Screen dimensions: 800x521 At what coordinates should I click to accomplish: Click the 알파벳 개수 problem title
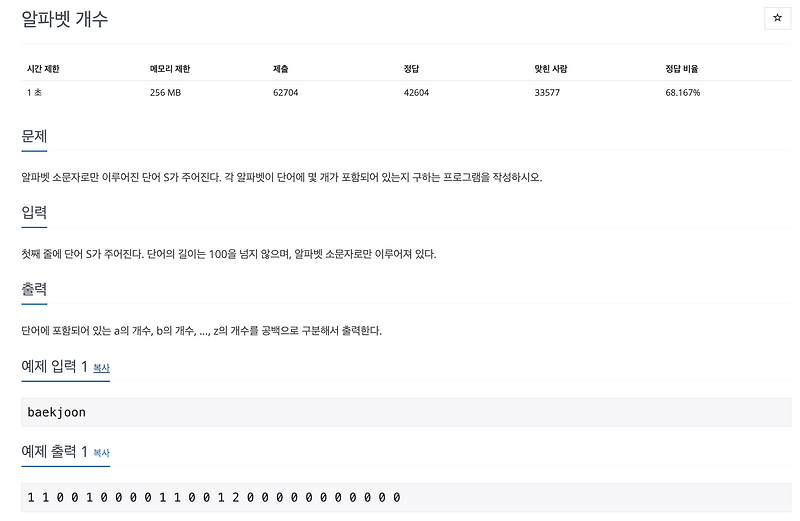click(65, 19)
